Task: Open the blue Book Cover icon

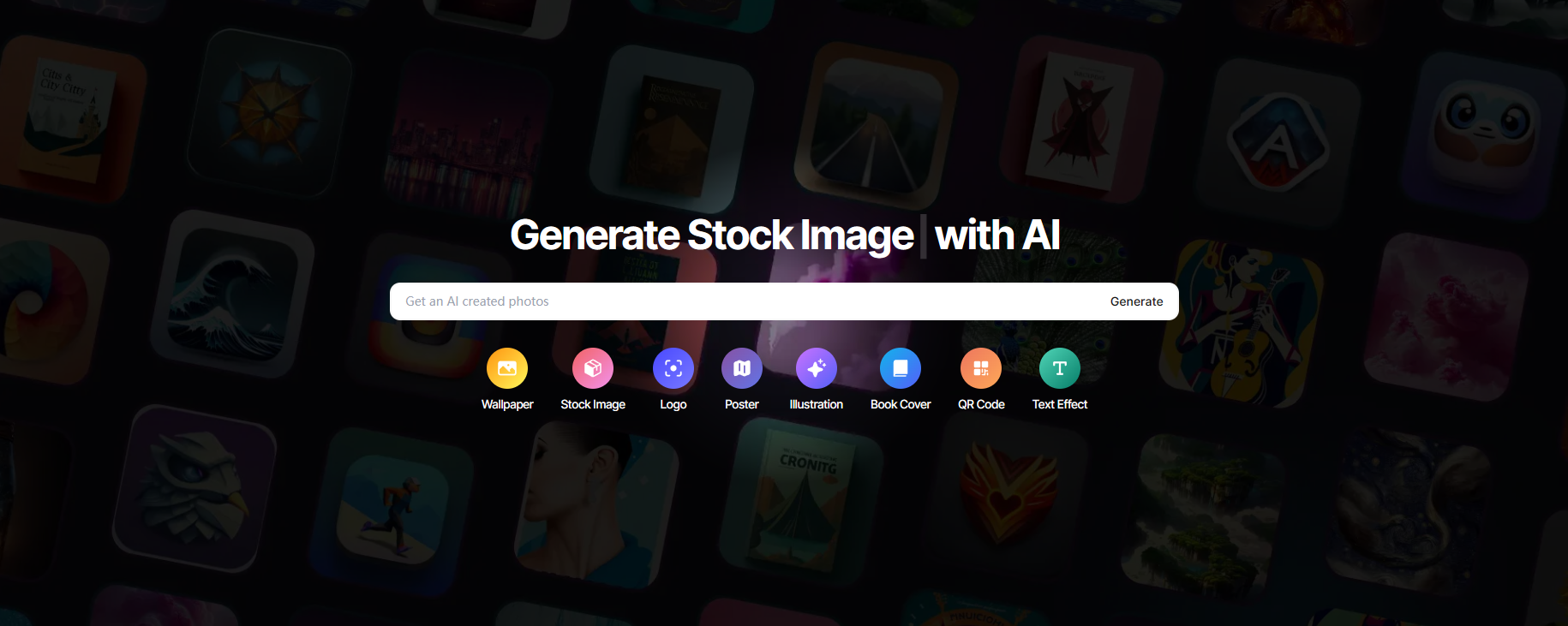Action: (x=901, y=368)
